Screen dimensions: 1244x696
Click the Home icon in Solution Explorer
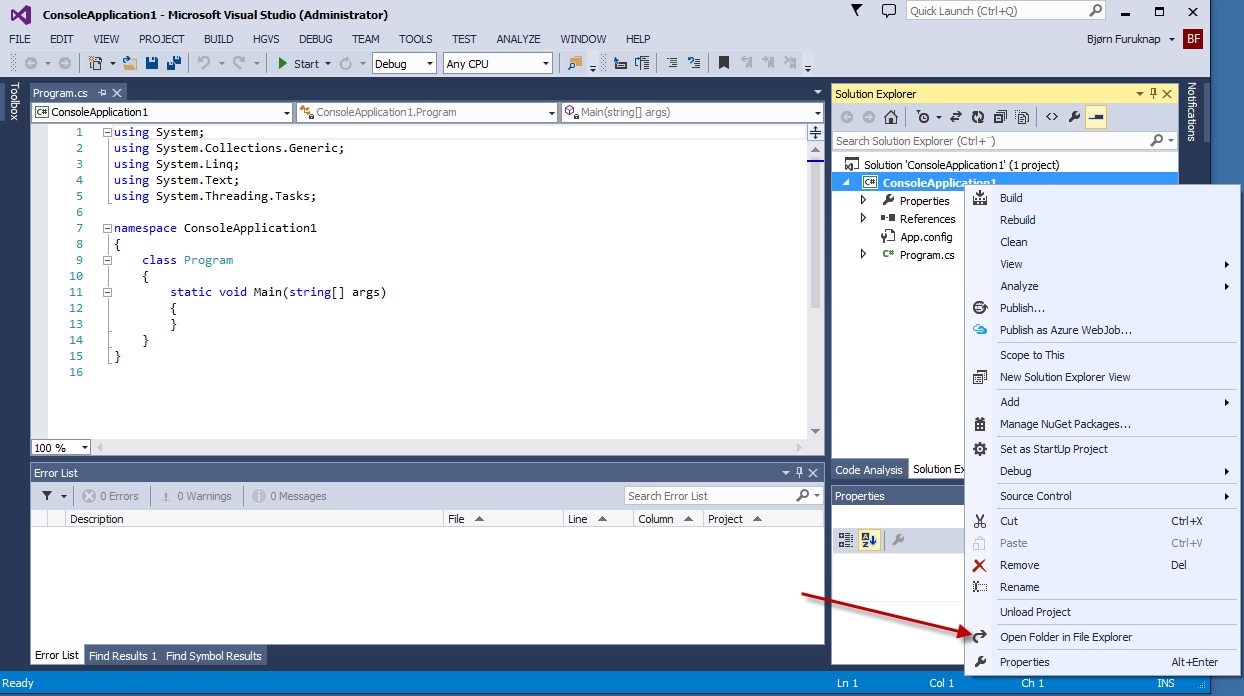[891, 117]
